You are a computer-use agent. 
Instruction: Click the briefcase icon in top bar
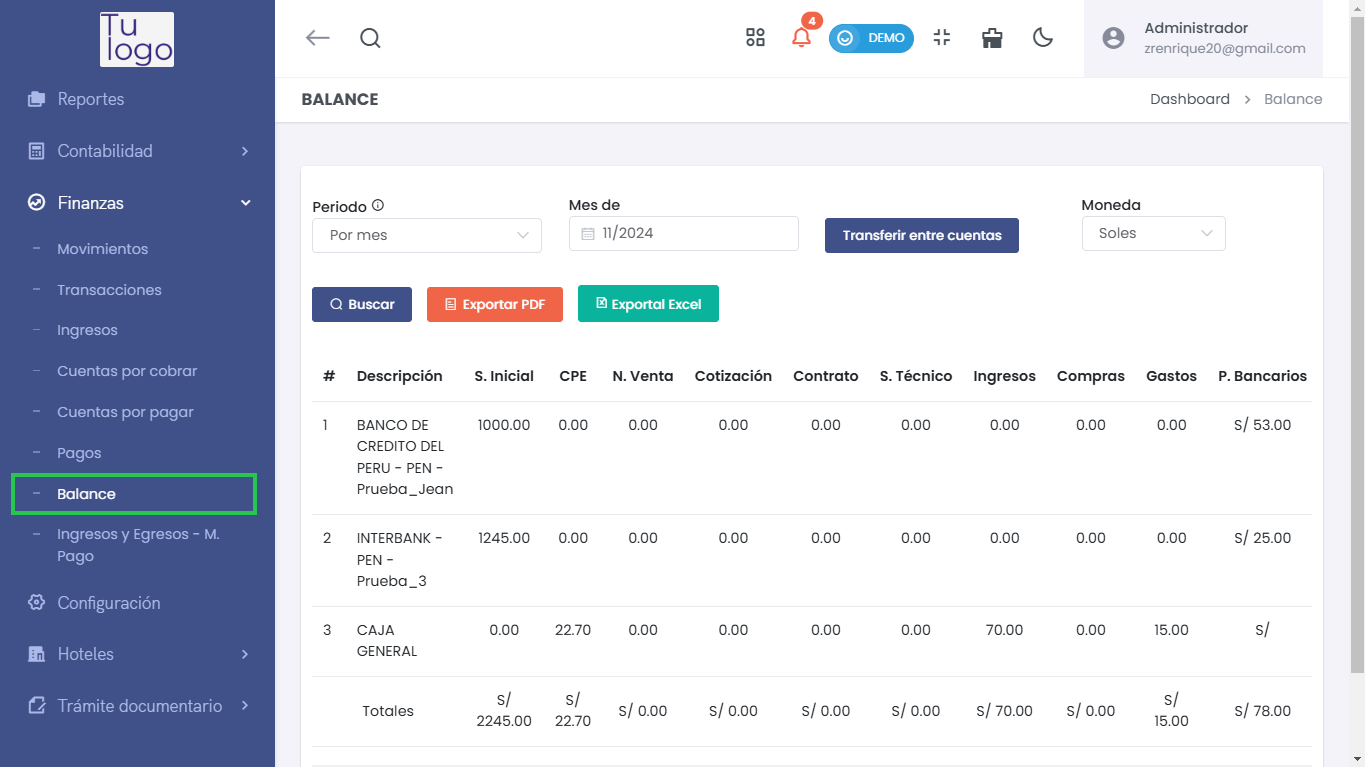pyautogui.click(x=992, y=38)
